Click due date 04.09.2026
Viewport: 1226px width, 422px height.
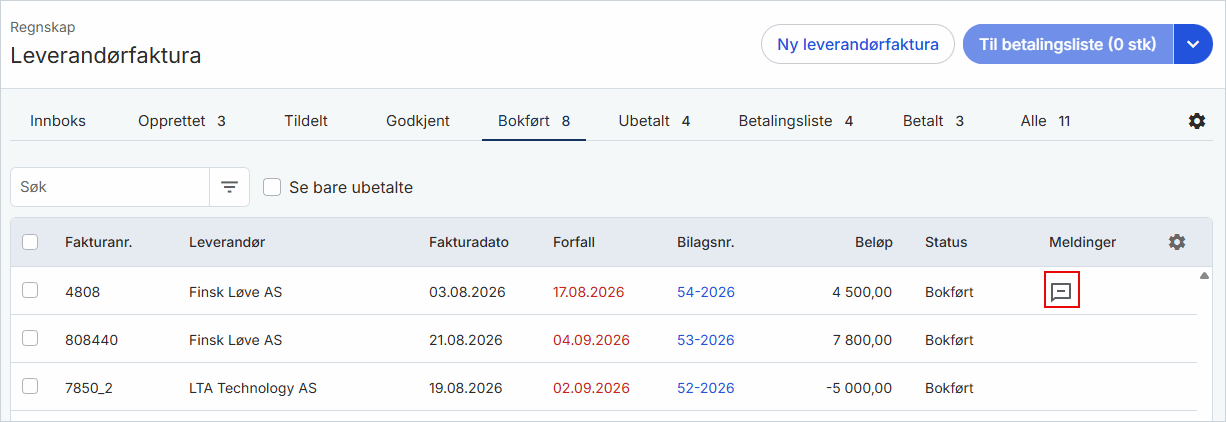click(x=592, y=340)
